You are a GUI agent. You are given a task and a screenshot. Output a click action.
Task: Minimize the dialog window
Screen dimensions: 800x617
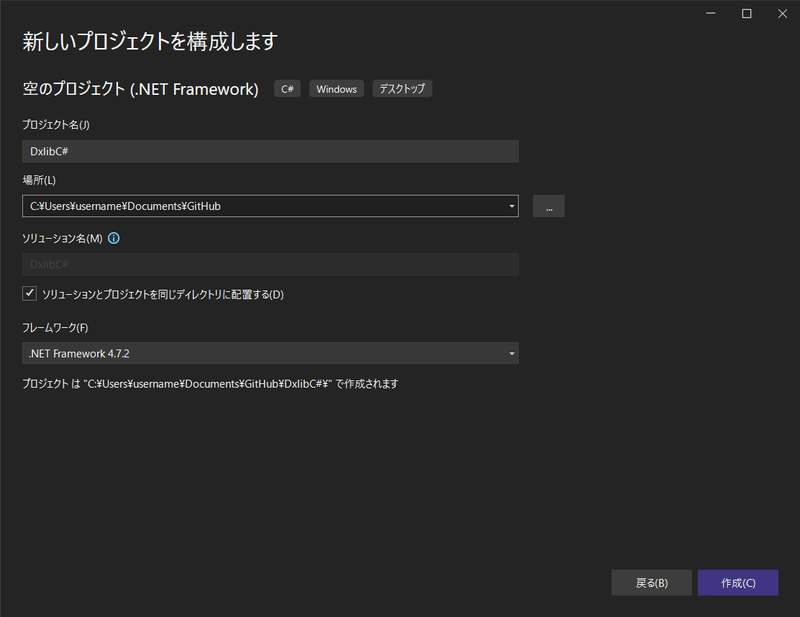point(711,14)
